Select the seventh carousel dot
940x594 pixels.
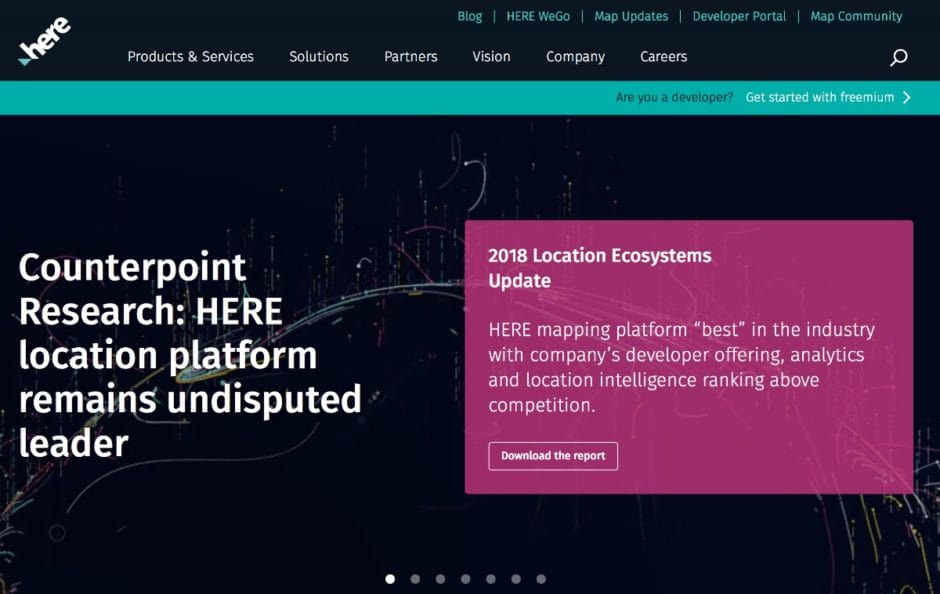[x=541, y=579]
